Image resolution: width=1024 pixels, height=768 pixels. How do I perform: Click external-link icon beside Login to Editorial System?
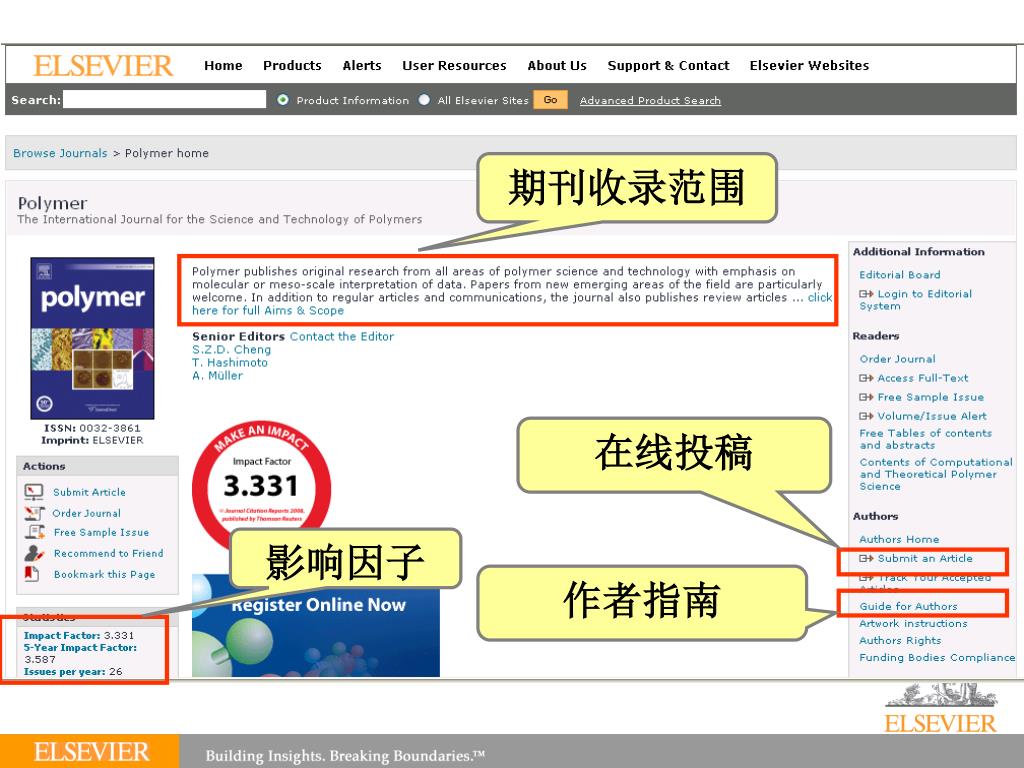click(x=866, y=295)
